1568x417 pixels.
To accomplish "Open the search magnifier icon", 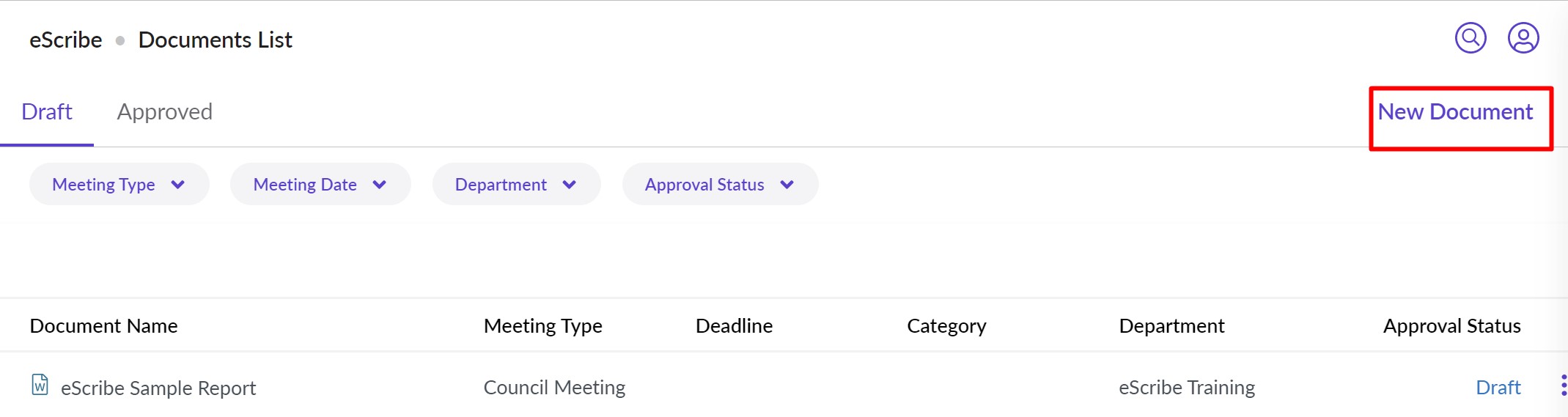I will tap(1470, 38).
